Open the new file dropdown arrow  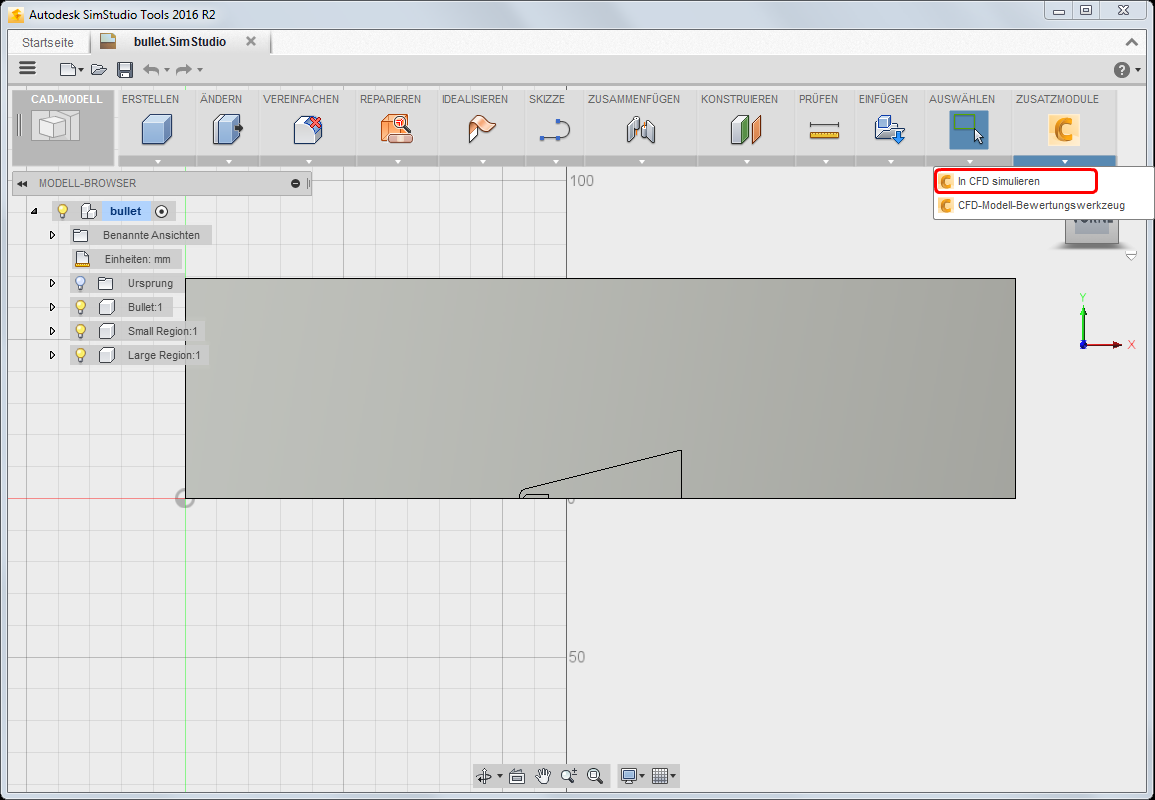pyautogui.click(x=81, y=70)
